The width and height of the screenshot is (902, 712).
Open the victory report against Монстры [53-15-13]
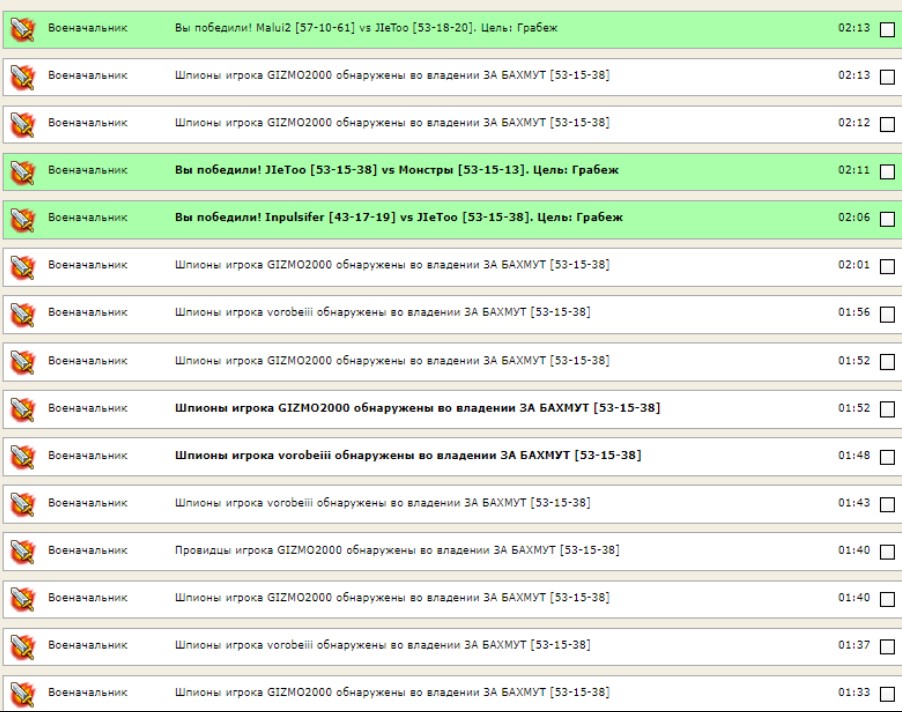pyautogui.click(x=396, y=170)
